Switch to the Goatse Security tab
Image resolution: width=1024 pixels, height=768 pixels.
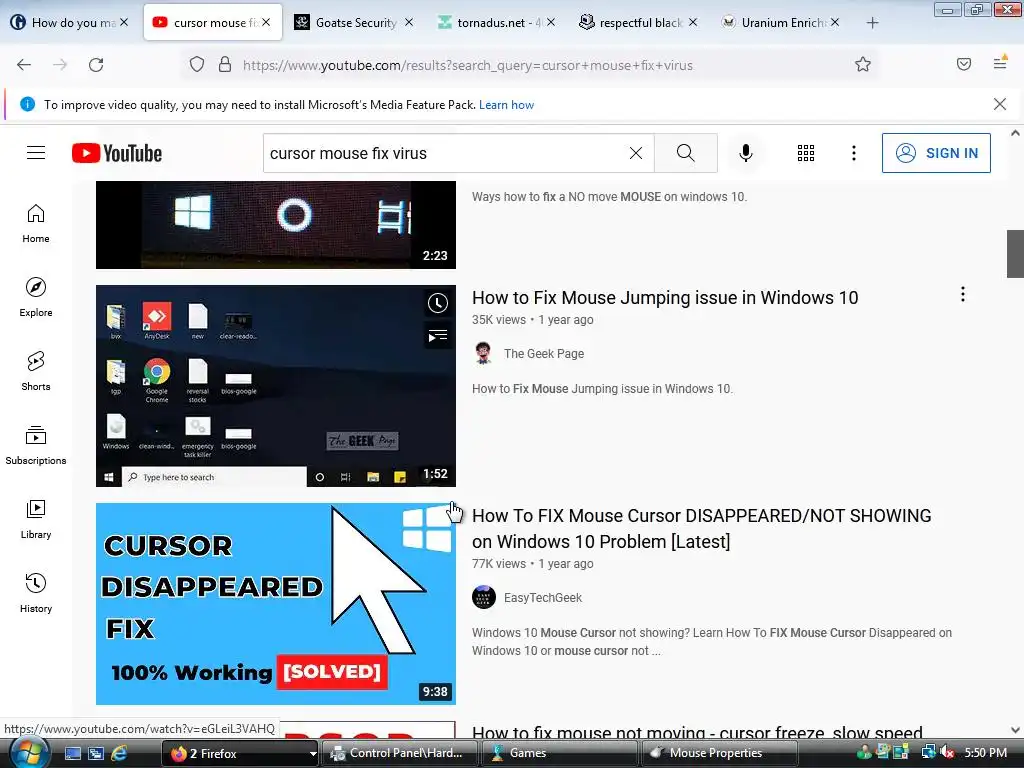point(353,23)
